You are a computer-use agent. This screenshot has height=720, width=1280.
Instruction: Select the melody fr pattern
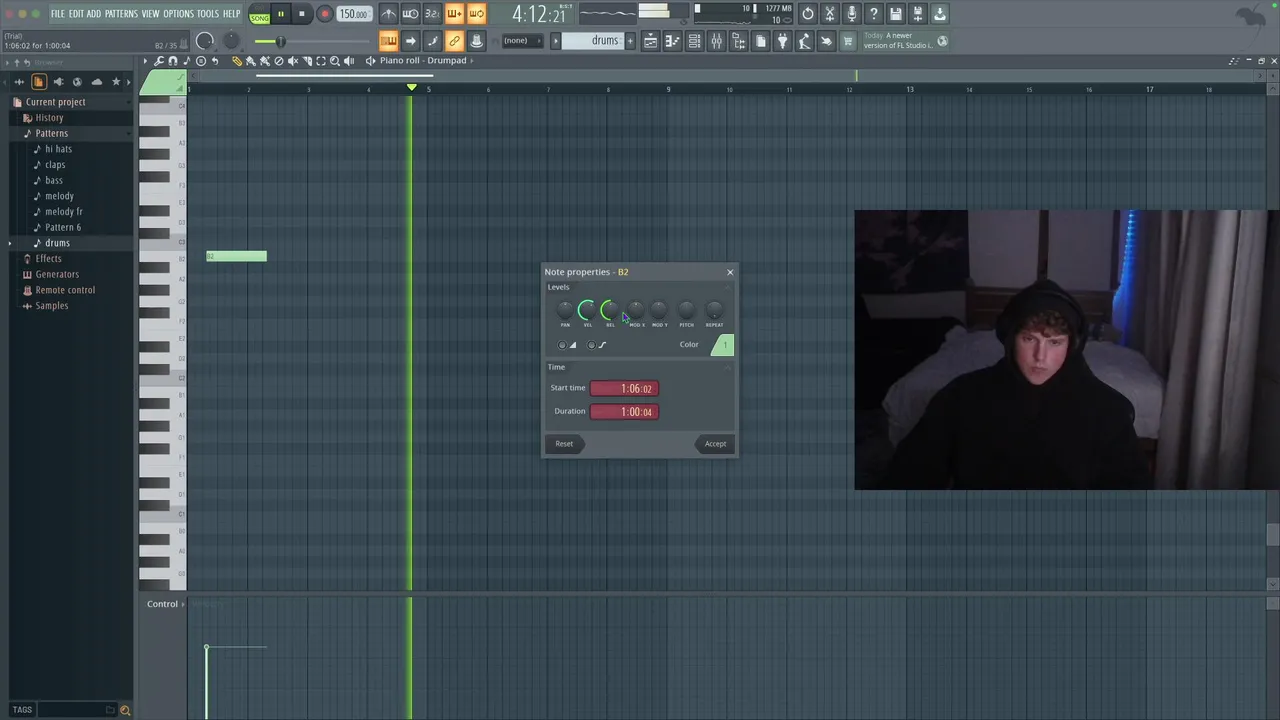tap(63, 211)
